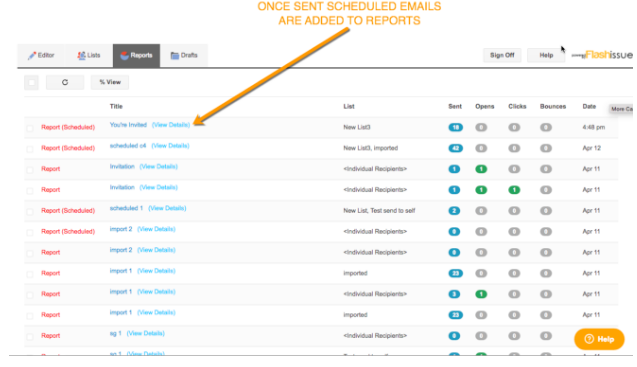637x367 pixels.
Task: Click the Clicks column header
Action: [517, 106]
